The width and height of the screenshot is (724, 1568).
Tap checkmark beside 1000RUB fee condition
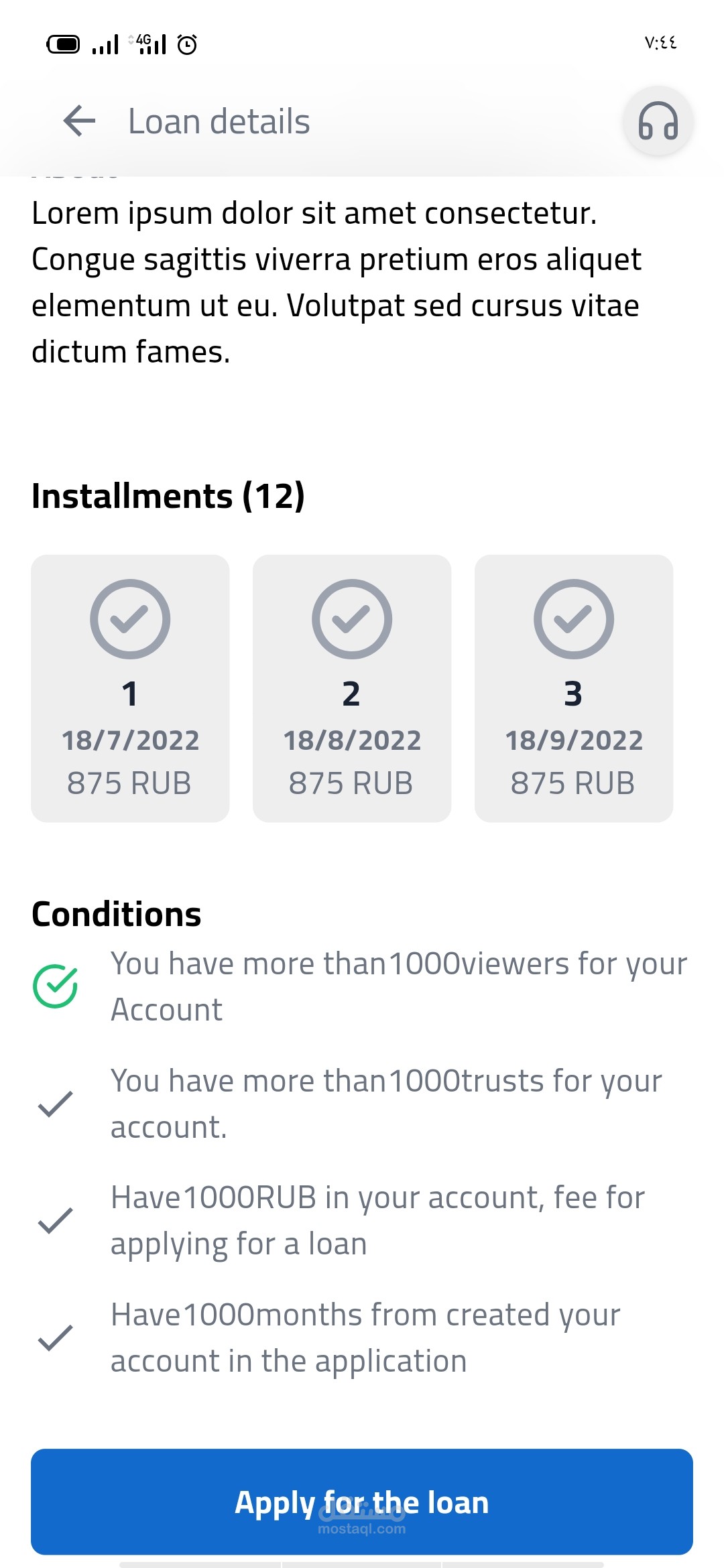click(56, 1220)
